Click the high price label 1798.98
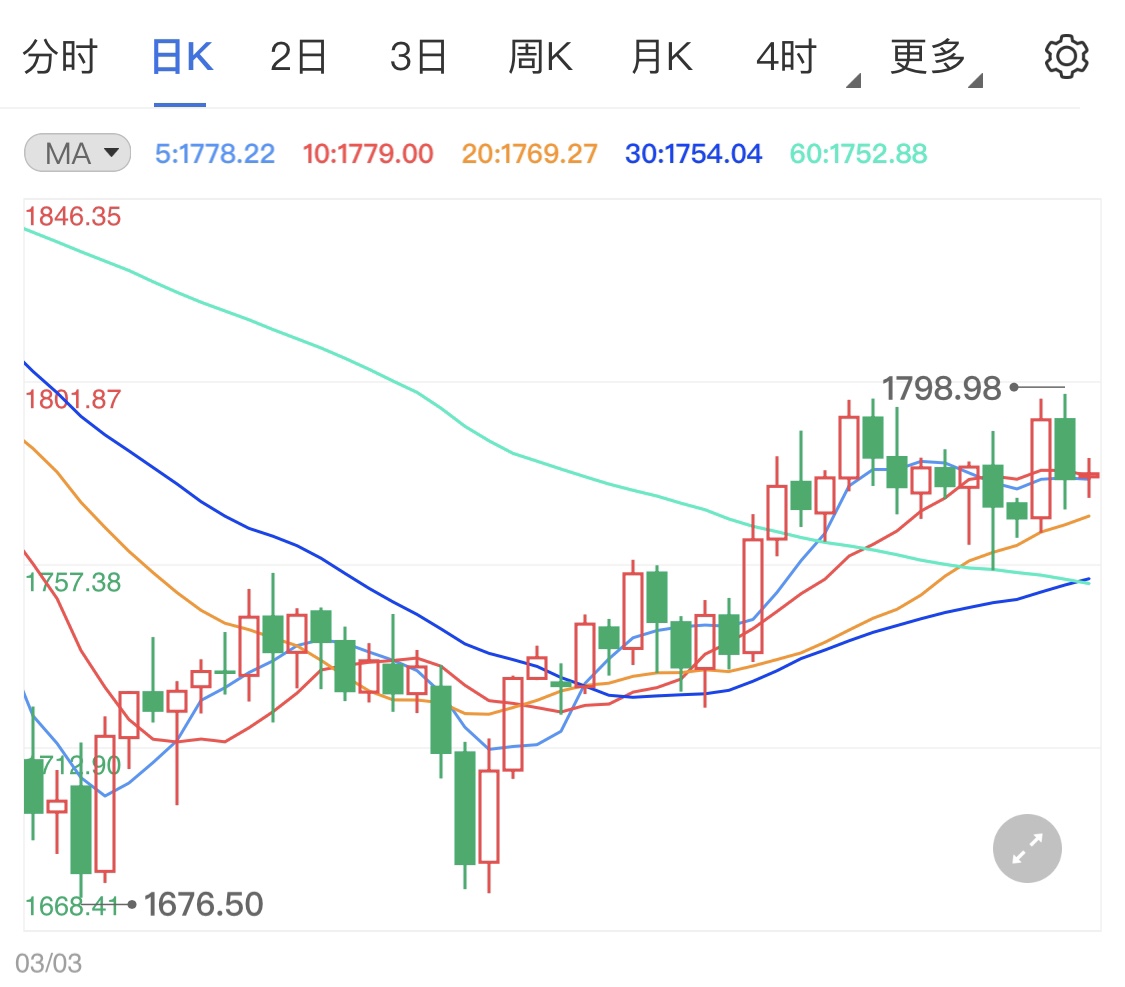The height and width of the screenshot is (987, 1125). pyautogui.click(x=941, y=389)
